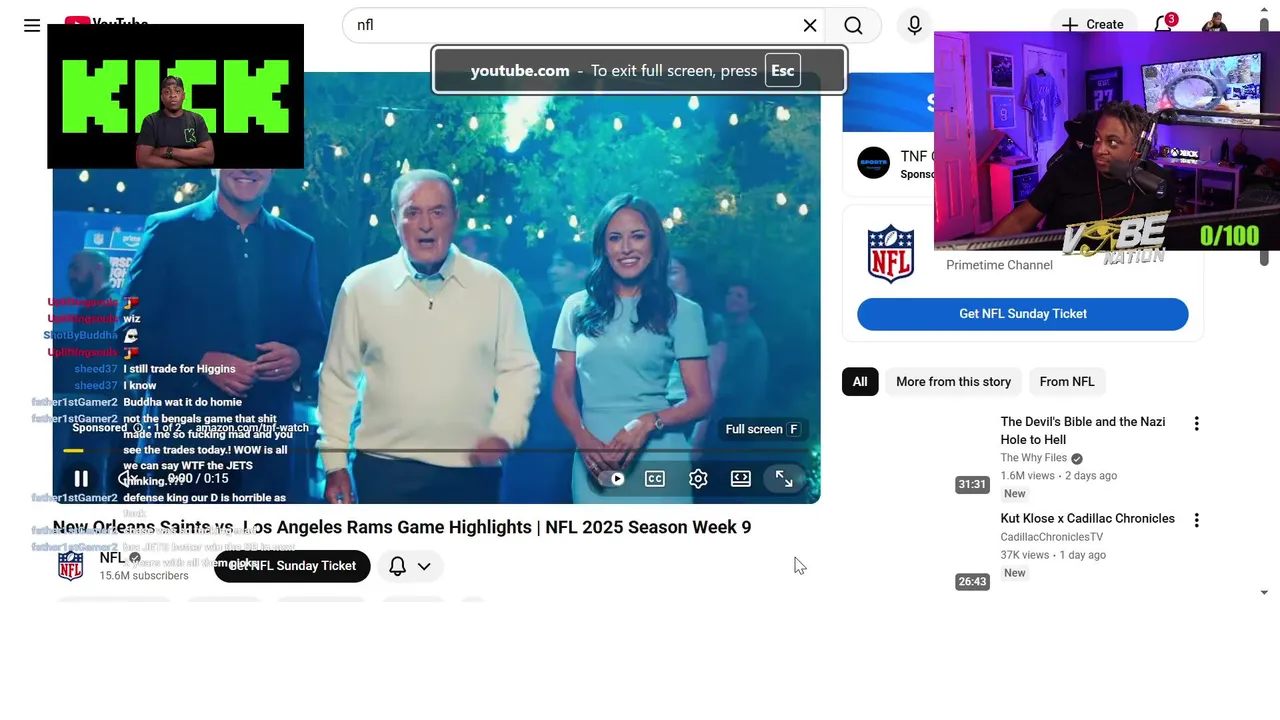1280x720 pixels.
Task: Open The Why Files channel
Action: tap(1033, 458)
